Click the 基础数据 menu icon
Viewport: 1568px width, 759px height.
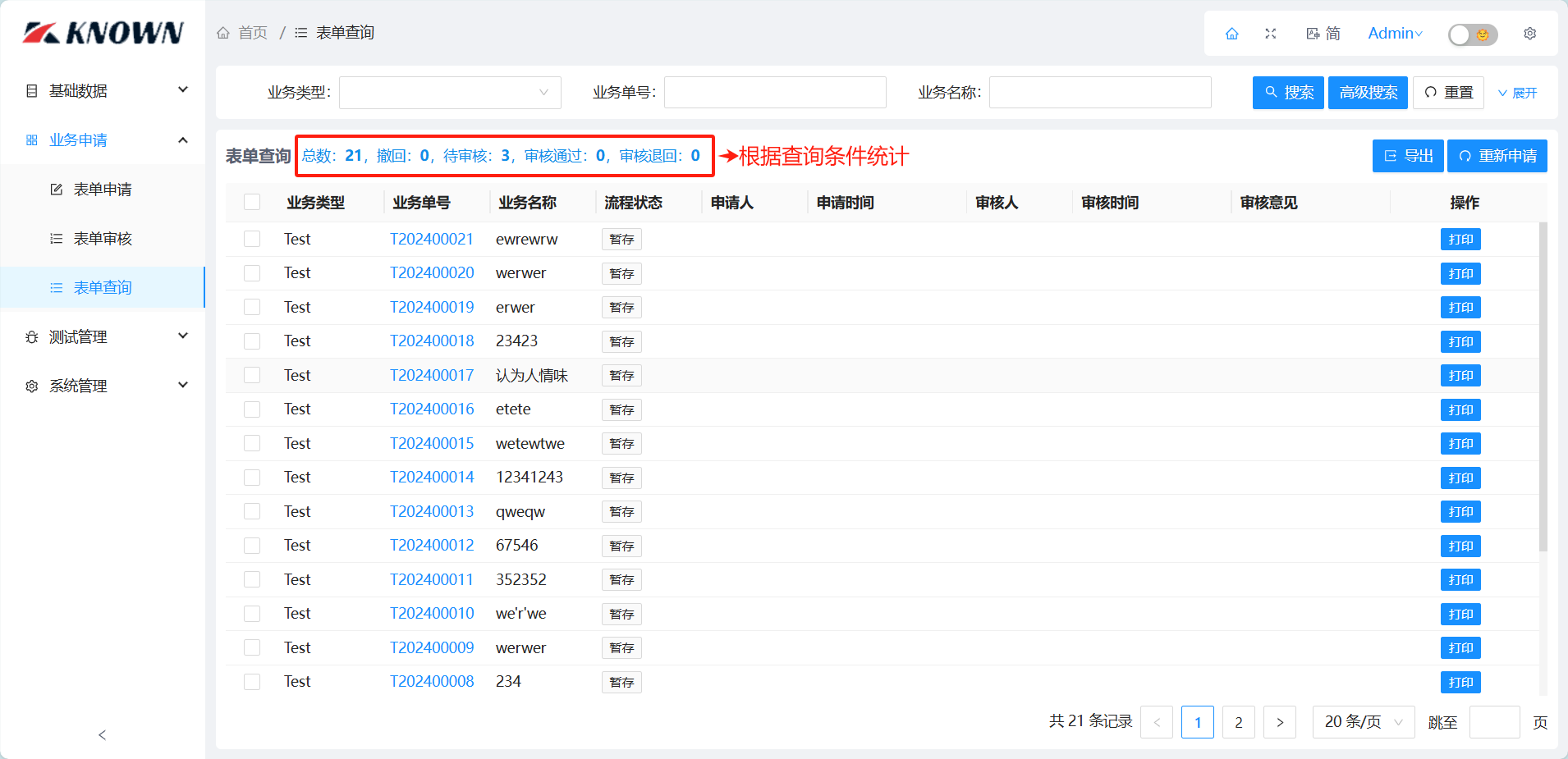pyautogui.click(x=32, y=90)
